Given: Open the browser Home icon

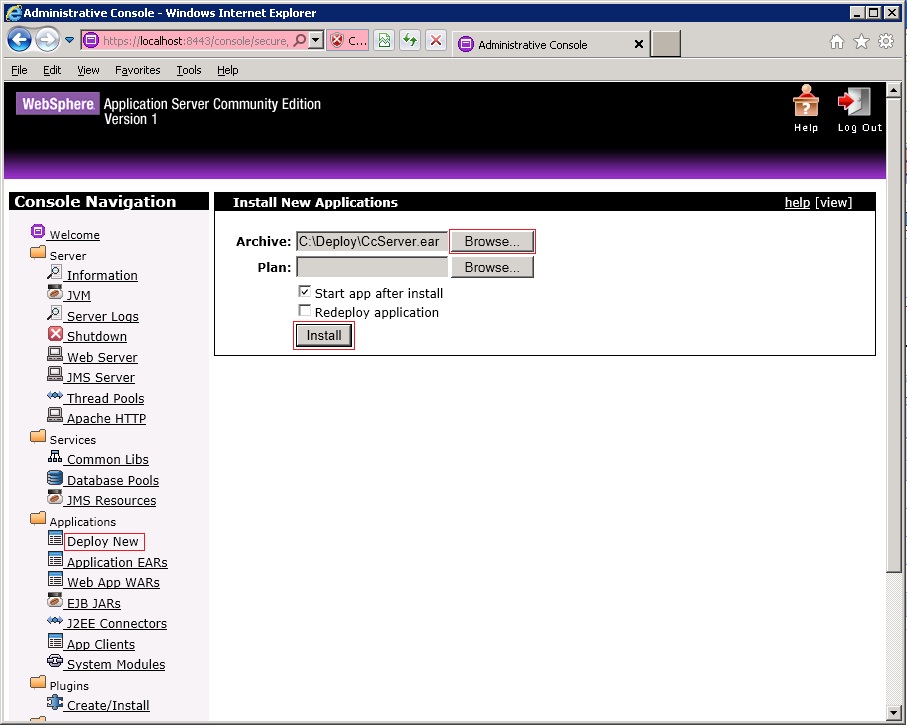Looking at the screenshot, I should click(836, 42).
